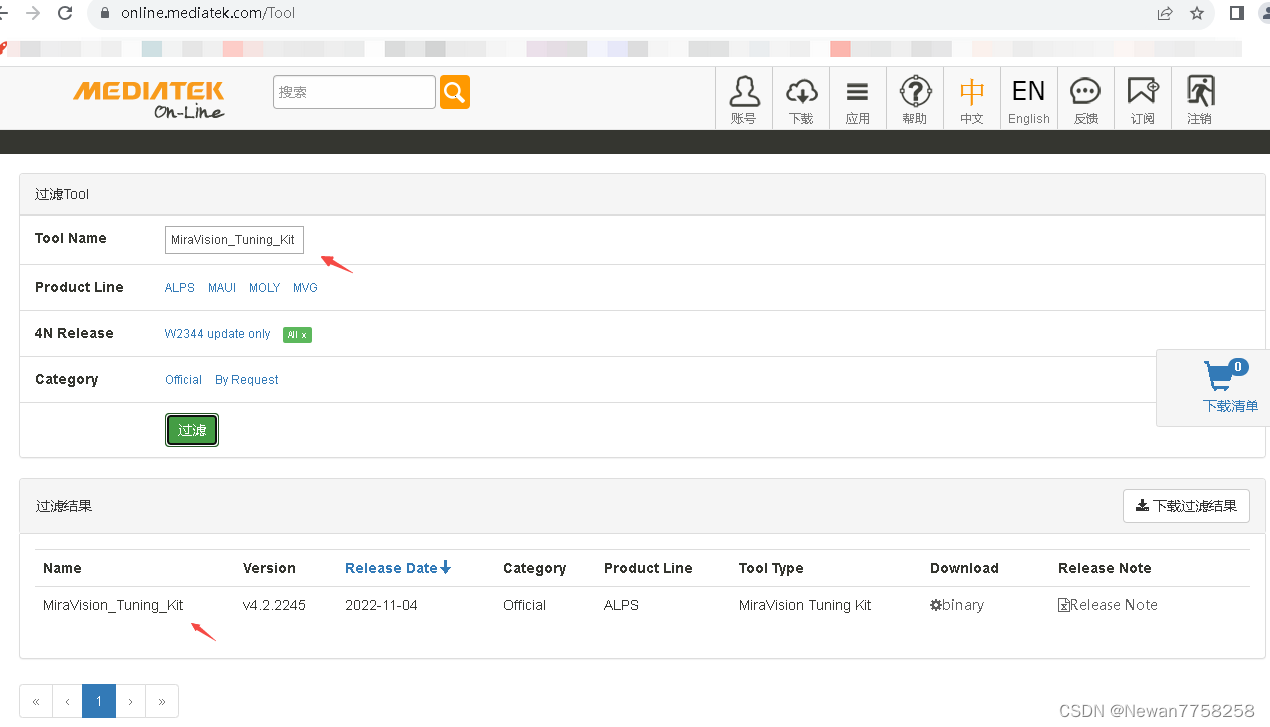Toggle the browser side panel icon

(x=1237, y=13)
